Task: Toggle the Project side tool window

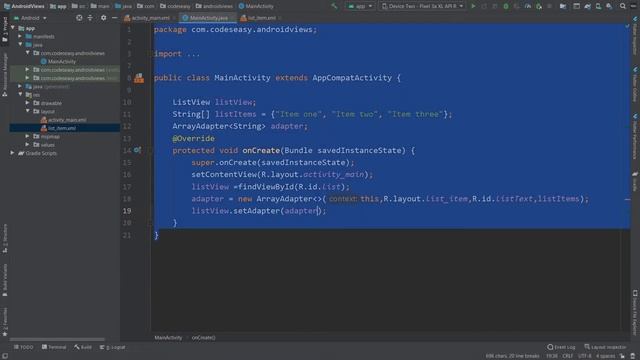Action: [5, 29]
